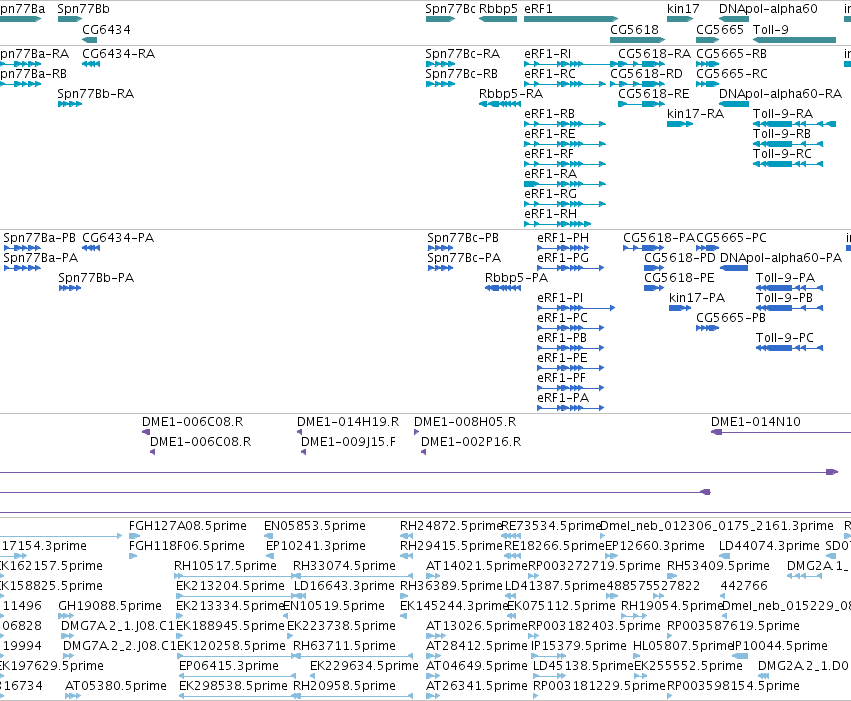The height and width of the screenshot is (701, 851).
Task: Click the DME1-008H05.R clone label
Action: pyautogui.click(x=465, y=422)
